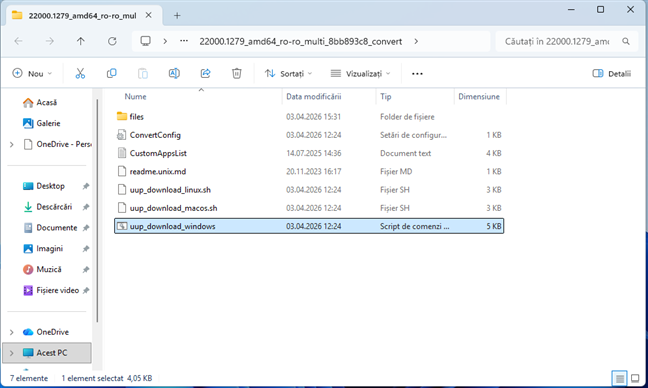Click the Paste clipboard icon

point(143,74)
